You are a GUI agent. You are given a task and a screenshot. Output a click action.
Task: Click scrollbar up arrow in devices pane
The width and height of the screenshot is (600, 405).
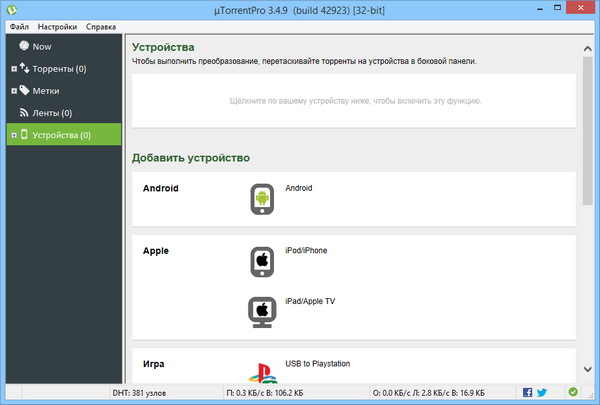coord(587,49)
